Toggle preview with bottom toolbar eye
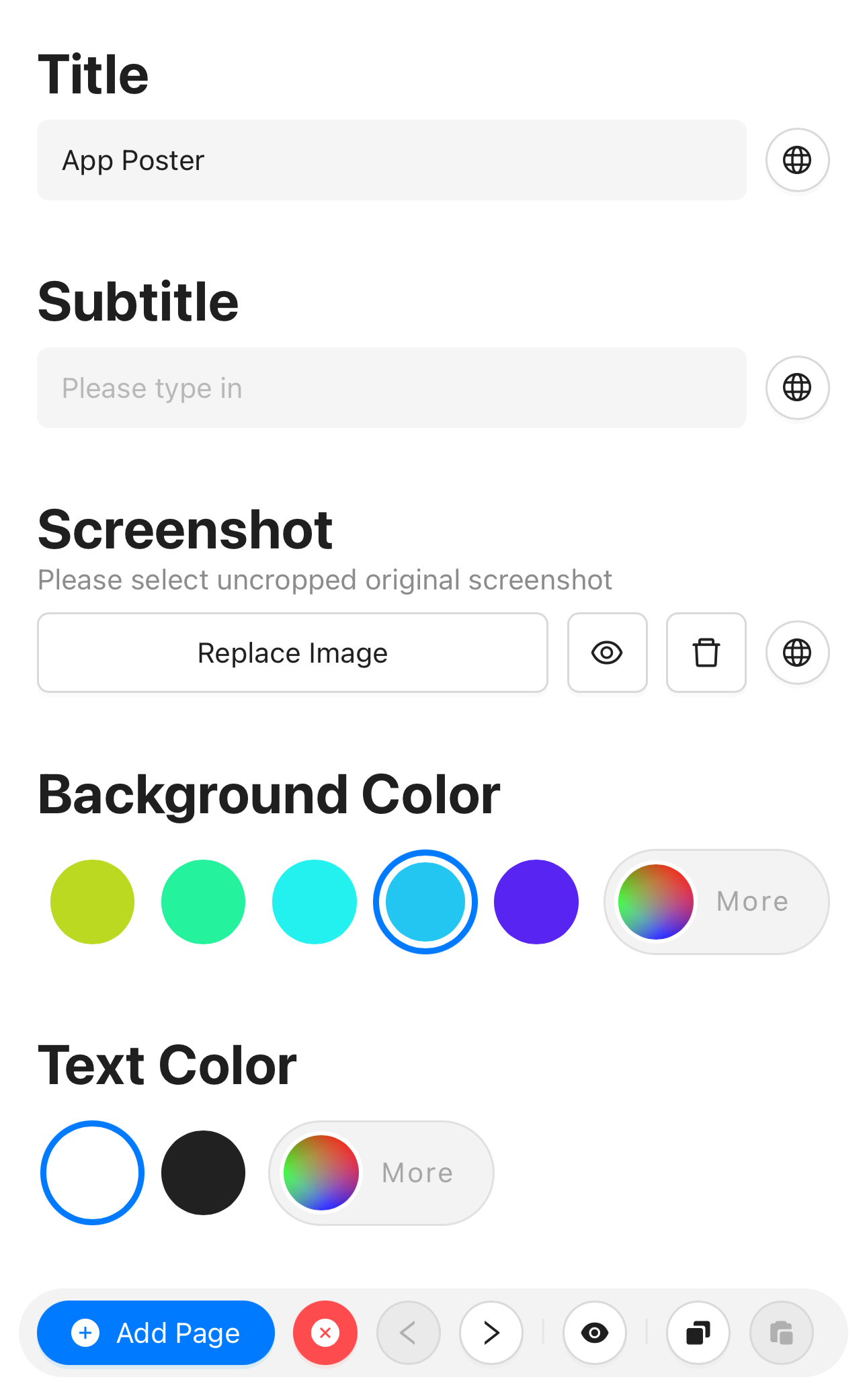 (595, 1333)
